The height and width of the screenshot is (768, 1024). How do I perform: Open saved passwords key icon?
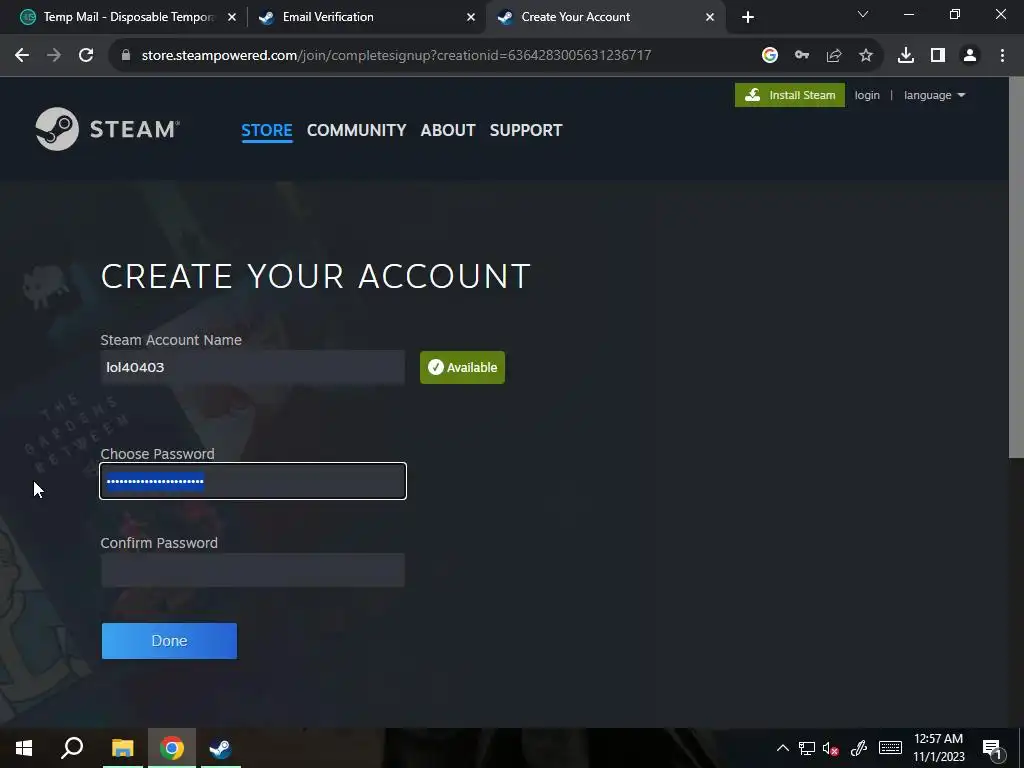click(x=802, y=56)
